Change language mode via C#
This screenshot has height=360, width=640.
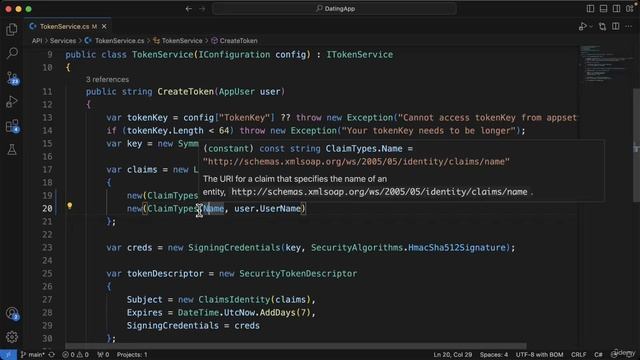598,355
